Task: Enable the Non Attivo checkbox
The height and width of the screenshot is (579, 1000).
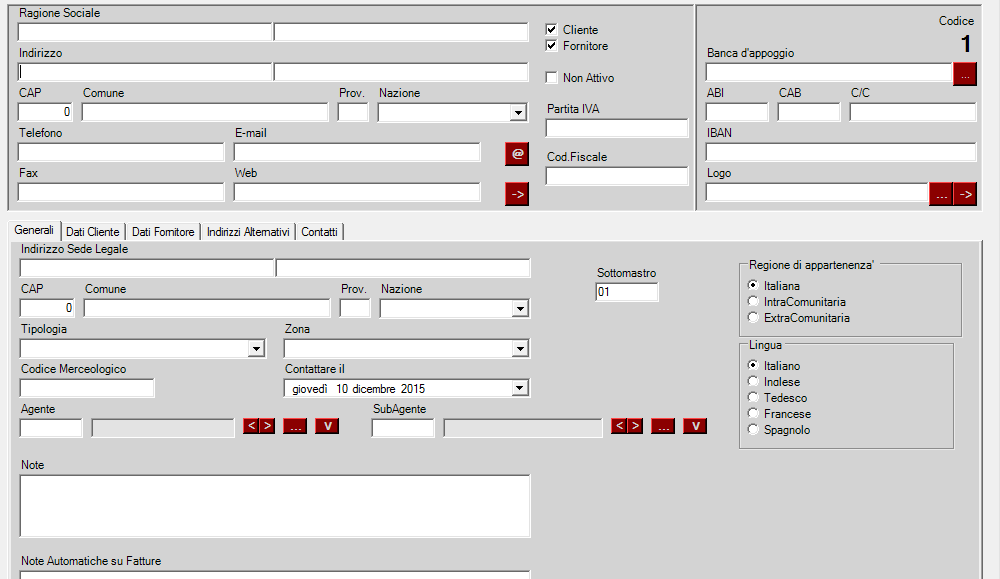Action: pos(550,77)
